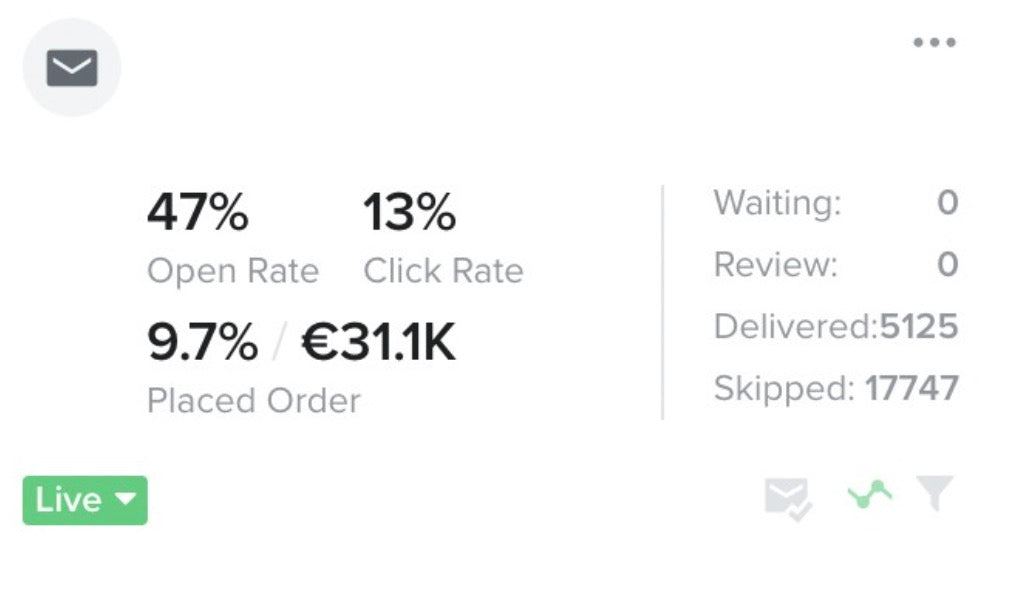Click the funnel filter icon
The height and width of the screenshot is (612, 1014).
pyautogui.click(x=935, y=493)
